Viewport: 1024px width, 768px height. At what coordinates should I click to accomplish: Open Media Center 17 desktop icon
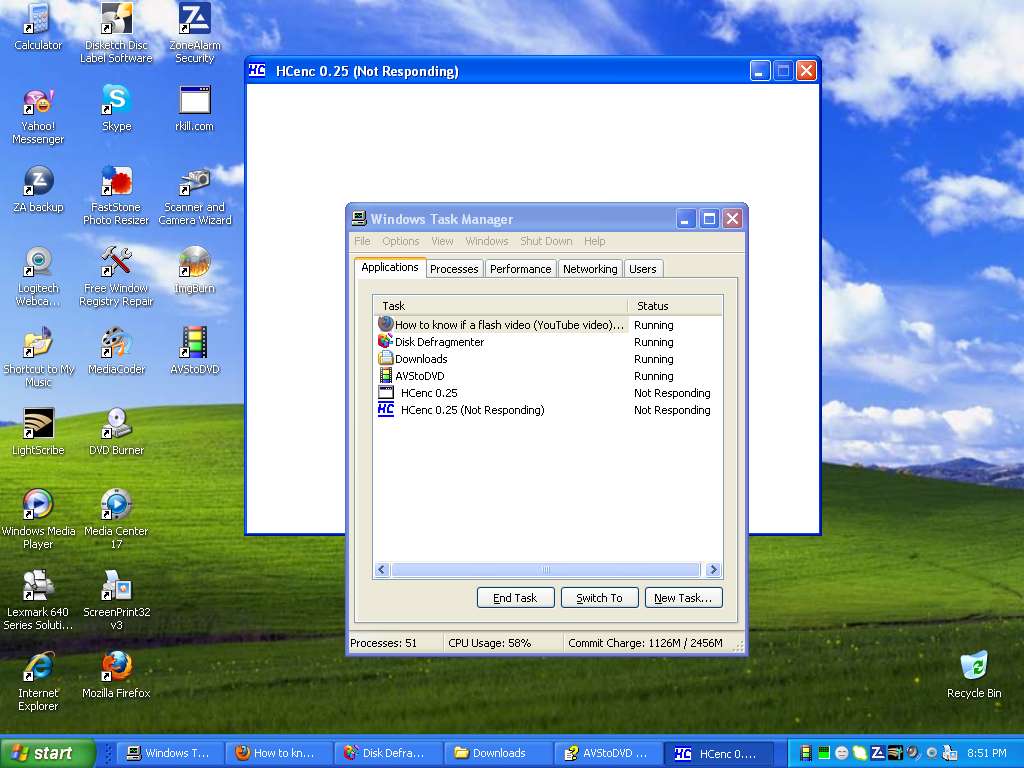coord(116,520)
